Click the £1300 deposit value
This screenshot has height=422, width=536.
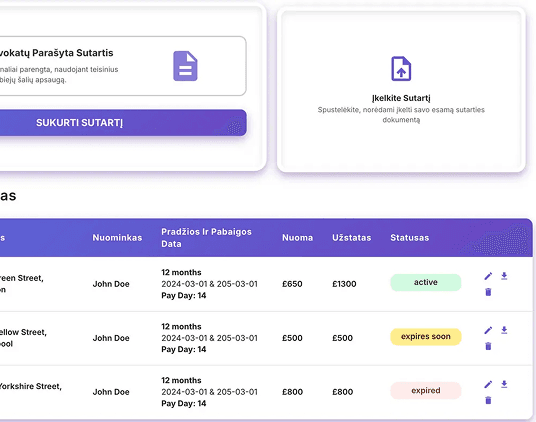click(x=344, y=284)
